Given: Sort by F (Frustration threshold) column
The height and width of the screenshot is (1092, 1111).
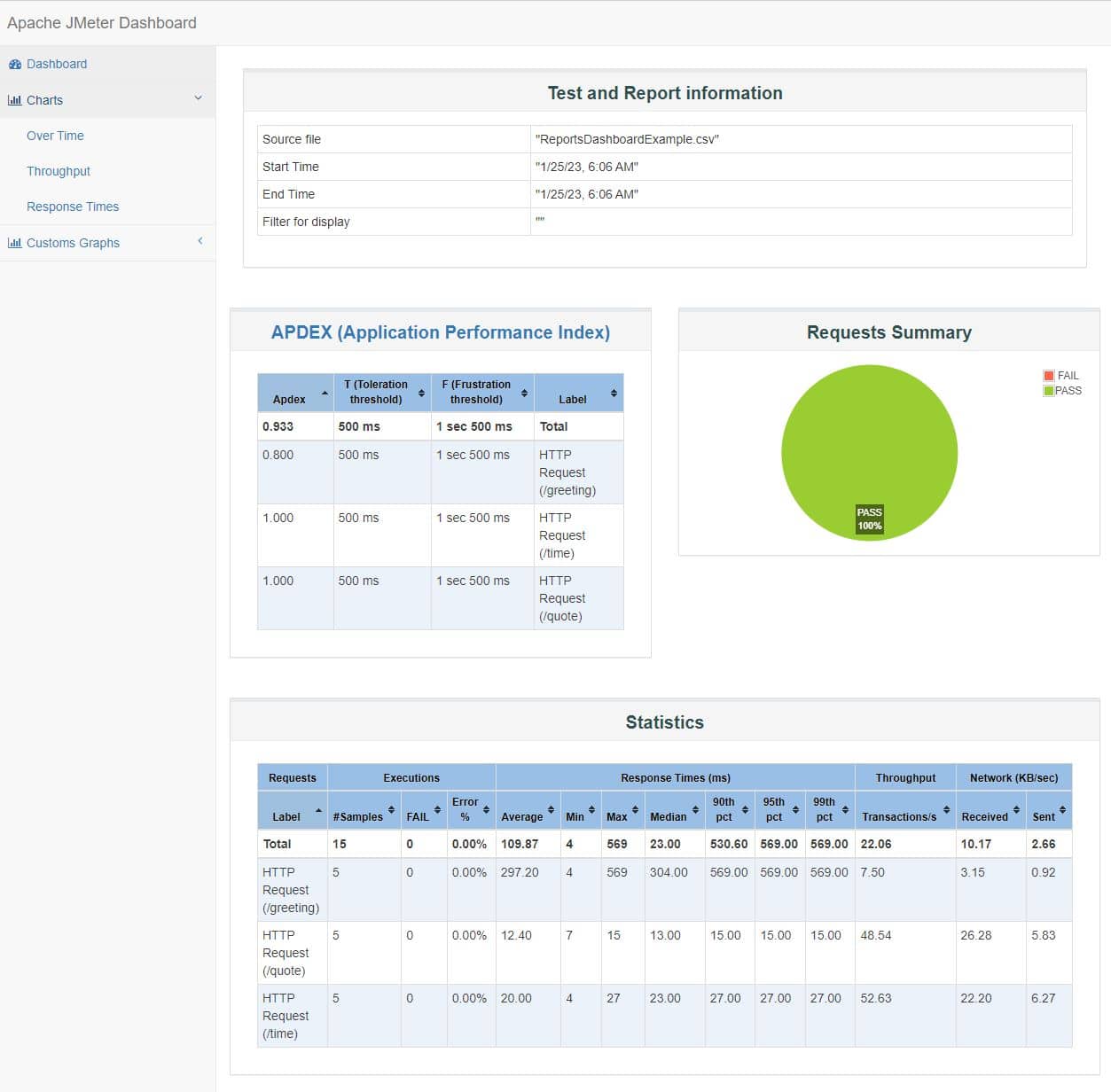Looking at the screenshot, I should click(482, 393).
